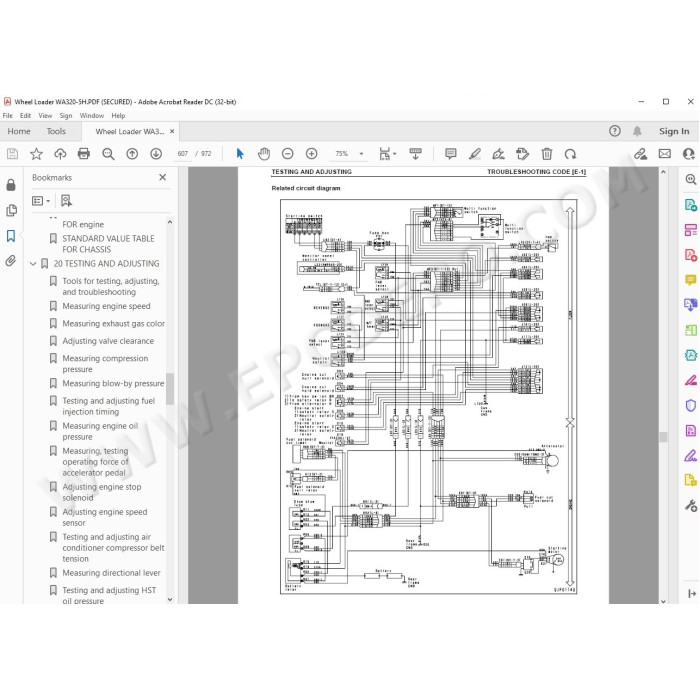Open the attachments paperclip panel icon

click(11, 261)
